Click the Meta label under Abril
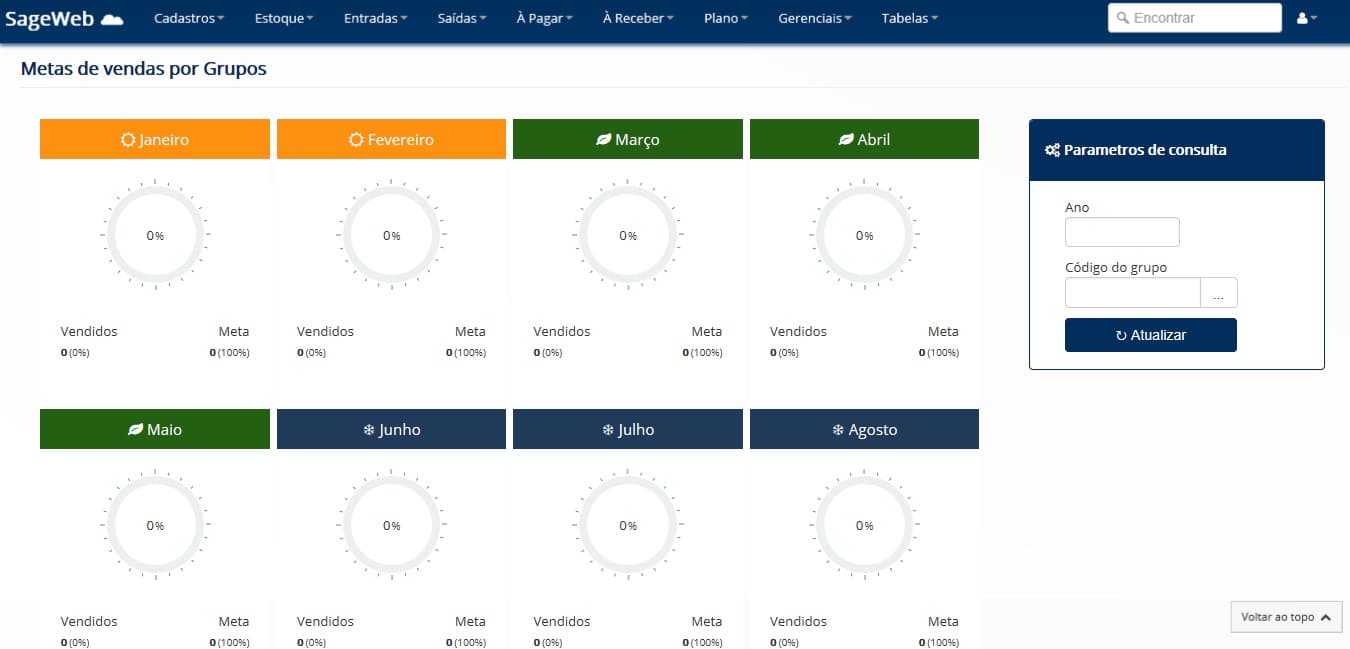Screen dimensions: 1350x649 pyautogui.click(x=943, y=331)
